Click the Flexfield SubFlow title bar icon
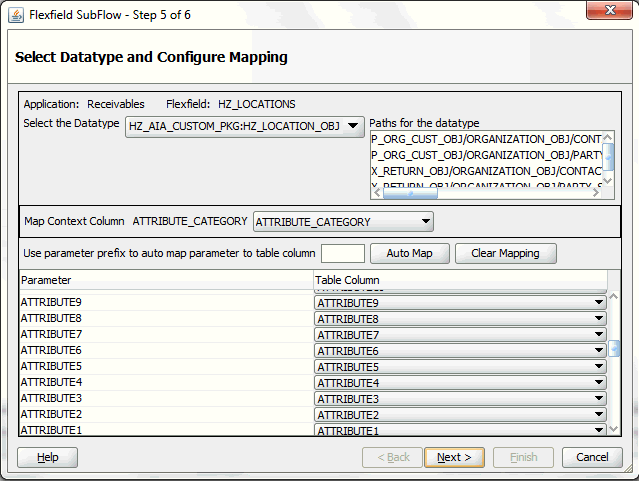The width and height of the screenshot is (639, 481). (16, 14)
